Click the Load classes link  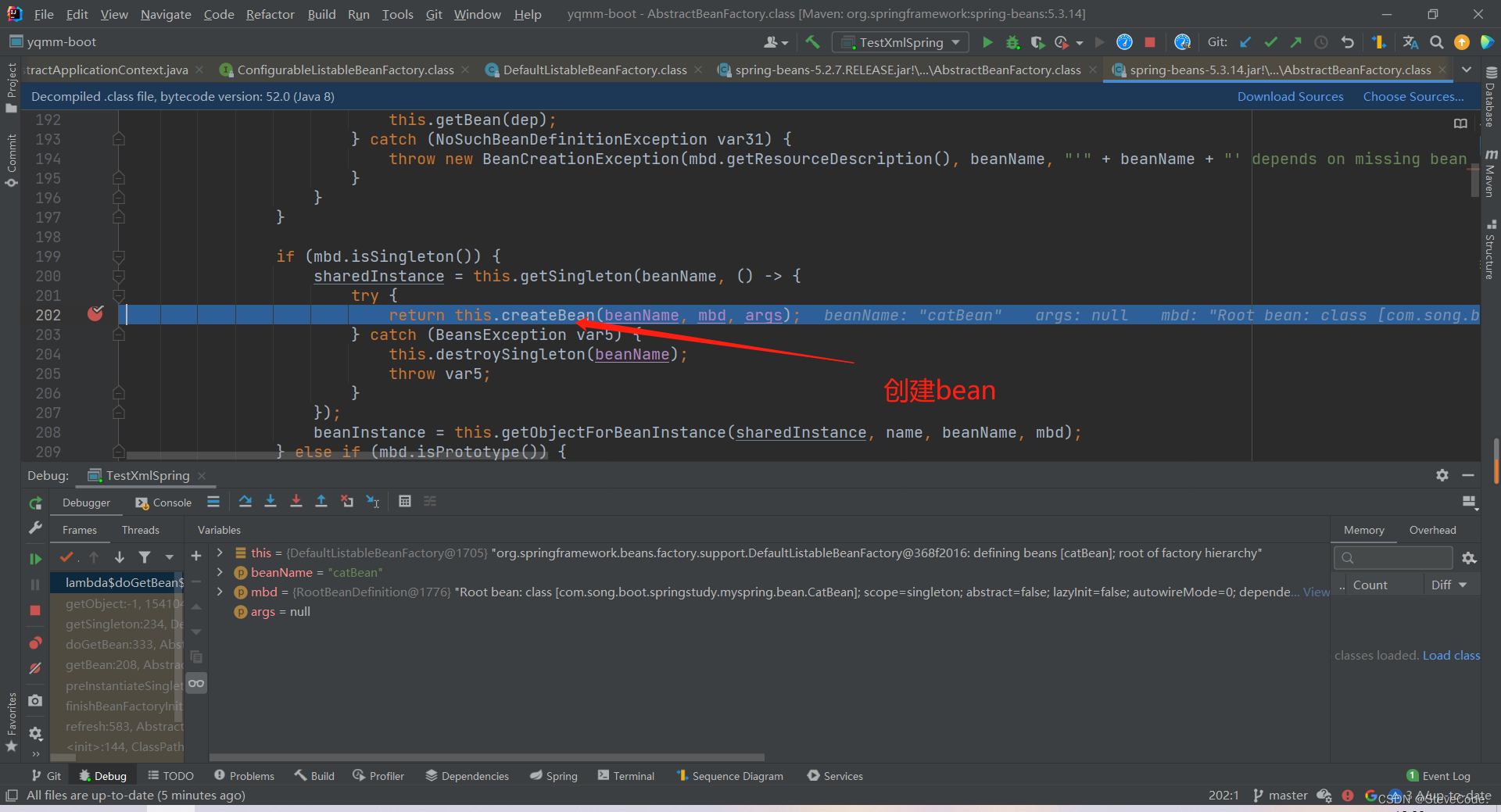point(1452,655)
